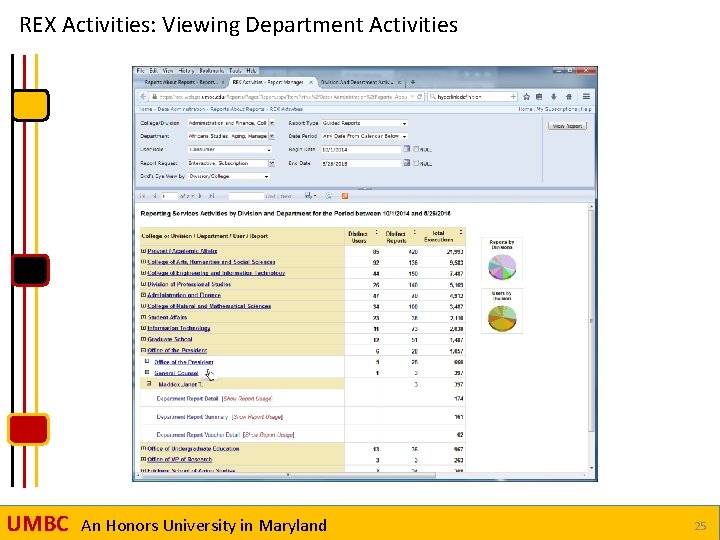The image size is (720, 540).
Task: Open the Tools menu
Action: (235, 71)
